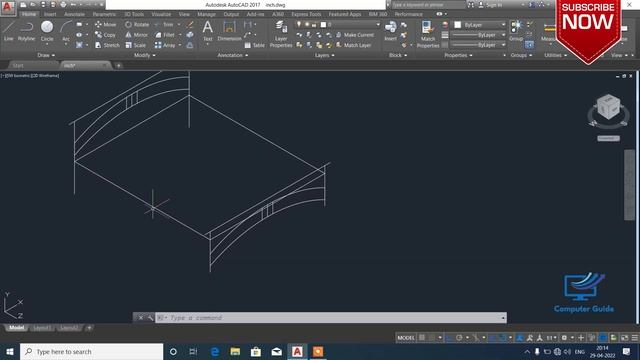Toggle polar tracking in status bar
Screen dimensions: 640x360
coord(459,338)
